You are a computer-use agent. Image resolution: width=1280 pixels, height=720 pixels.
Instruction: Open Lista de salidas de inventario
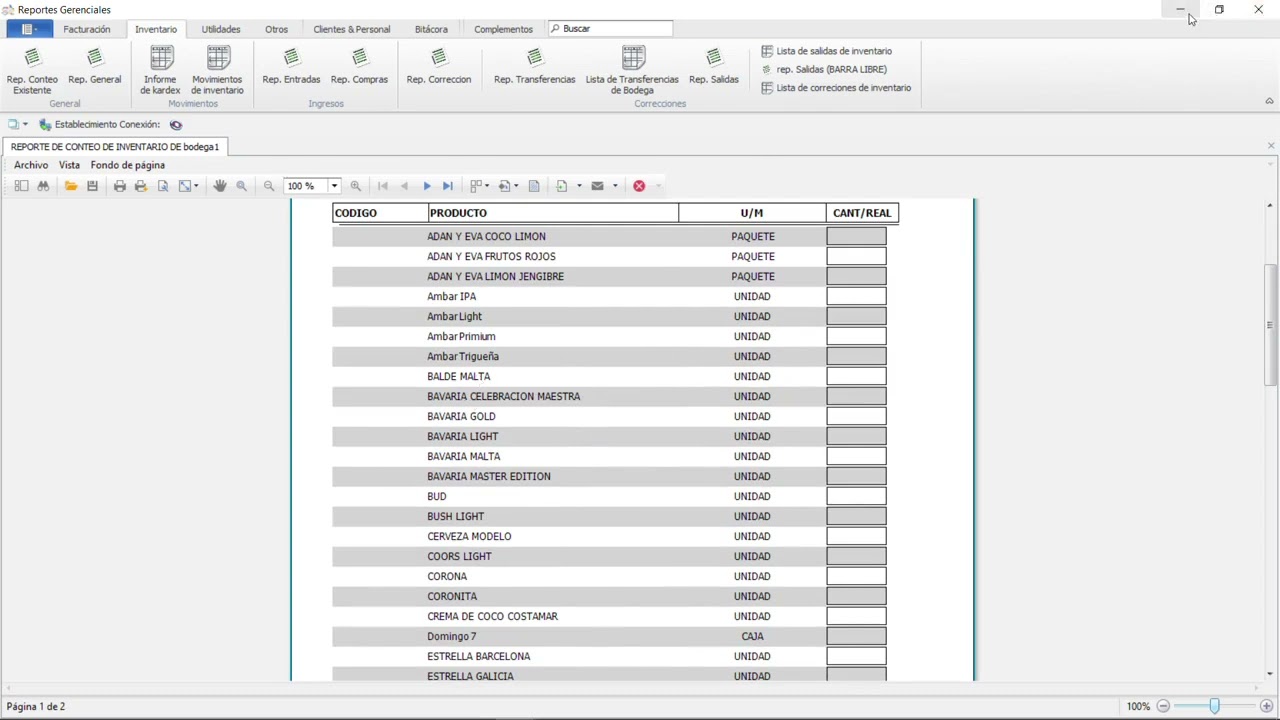point(826,51)
